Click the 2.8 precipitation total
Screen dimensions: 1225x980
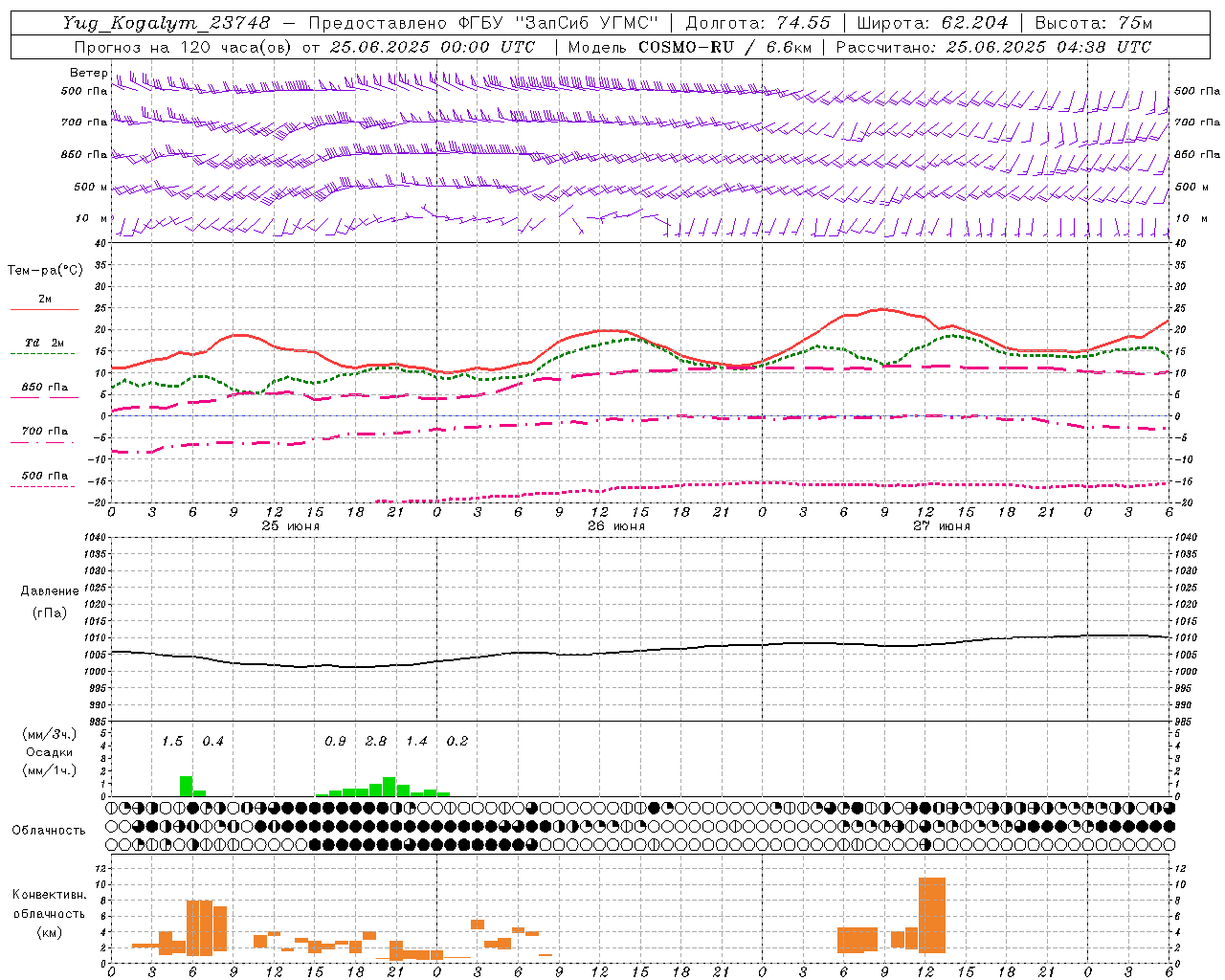click(x=376, y=741)
